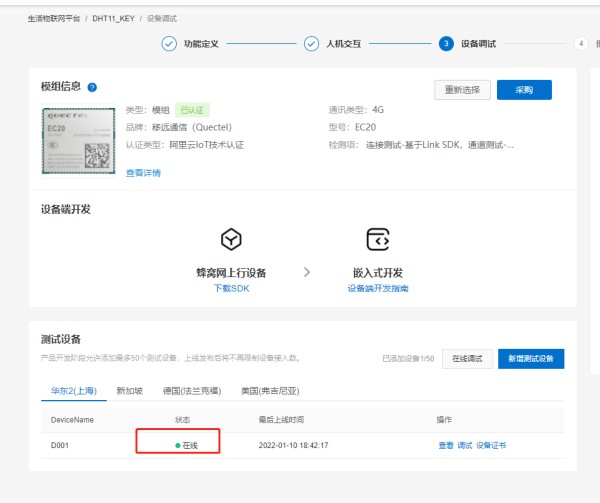Select the 华东2(上海) region tab
600x503 pixels.
coord(74,391)
